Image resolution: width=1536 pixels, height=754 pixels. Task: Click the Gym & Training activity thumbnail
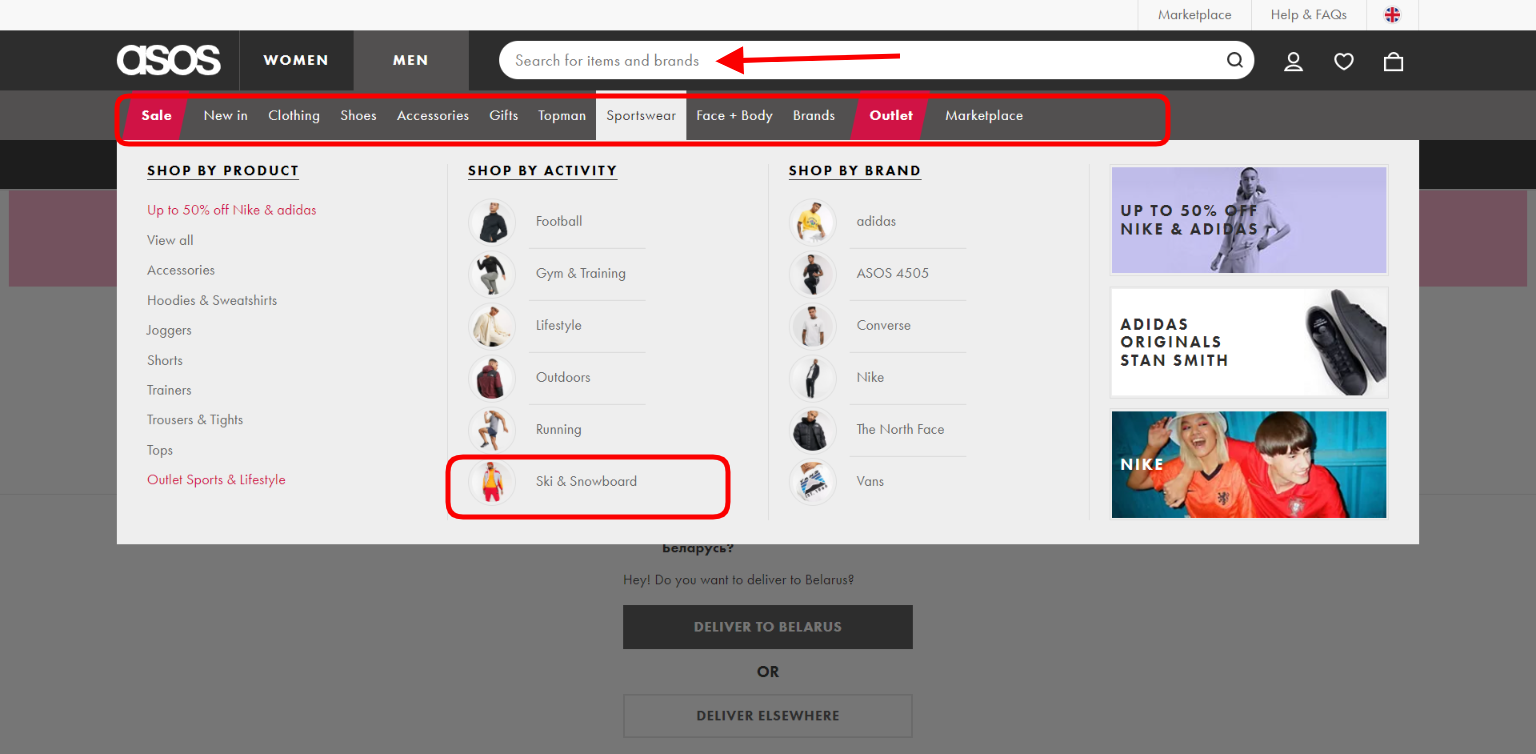click(492, 274)
